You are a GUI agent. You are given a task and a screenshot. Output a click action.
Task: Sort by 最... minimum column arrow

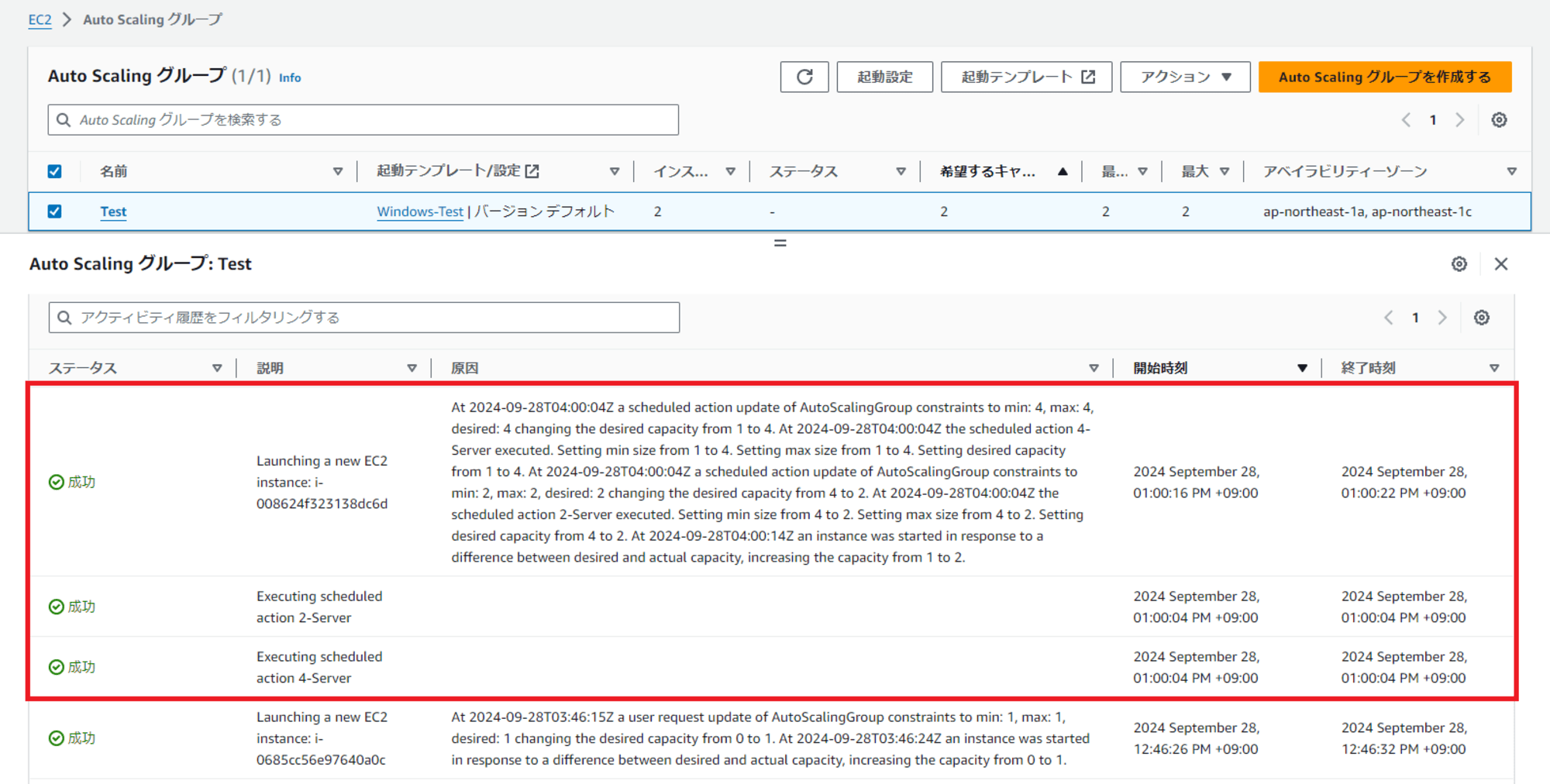[1142, 171]
